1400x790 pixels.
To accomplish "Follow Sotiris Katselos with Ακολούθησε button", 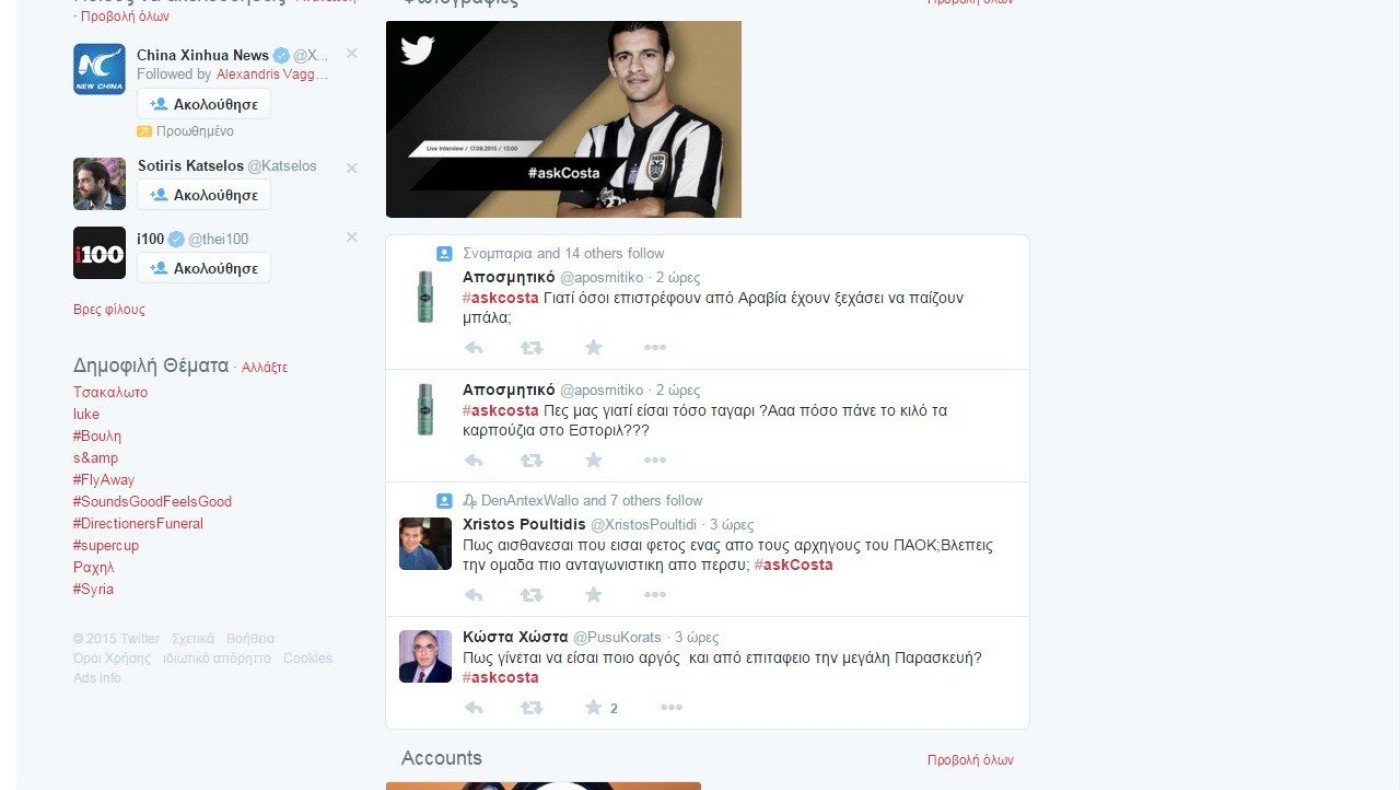I will click(204, 195).
